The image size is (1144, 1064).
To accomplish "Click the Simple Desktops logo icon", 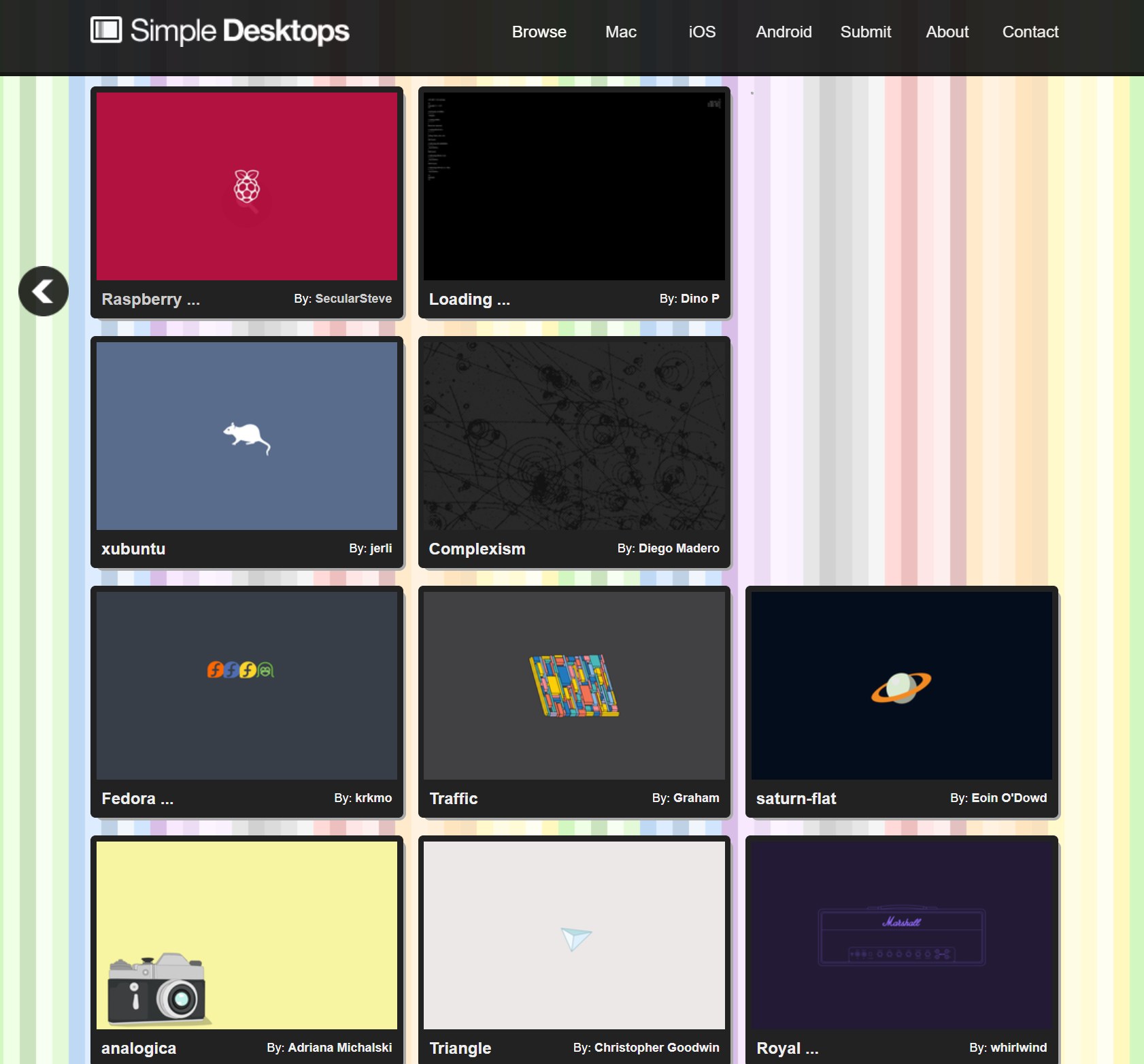I will pyautogui.click(x=105, y=30).
